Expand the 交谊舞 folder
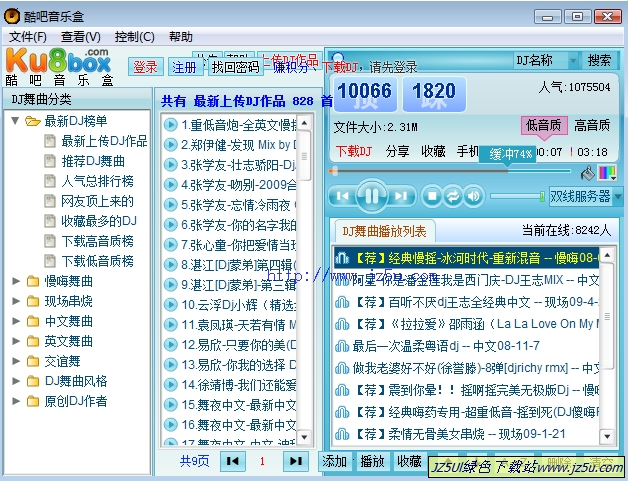 pyautogui.click(x=16, y=361)
